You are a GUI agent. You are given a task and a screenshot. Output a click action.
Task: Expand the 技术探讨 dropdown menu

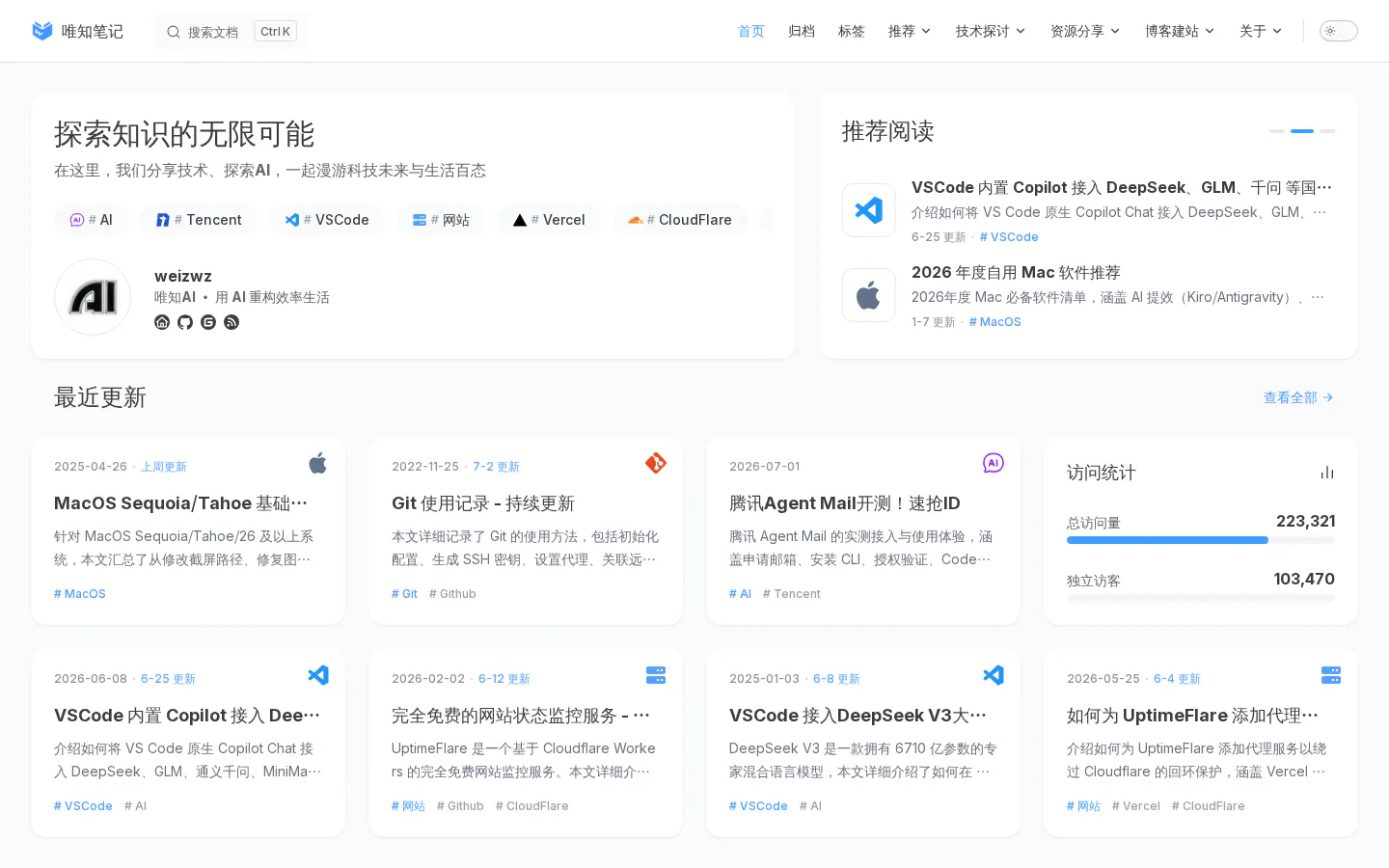click(991, 31)
